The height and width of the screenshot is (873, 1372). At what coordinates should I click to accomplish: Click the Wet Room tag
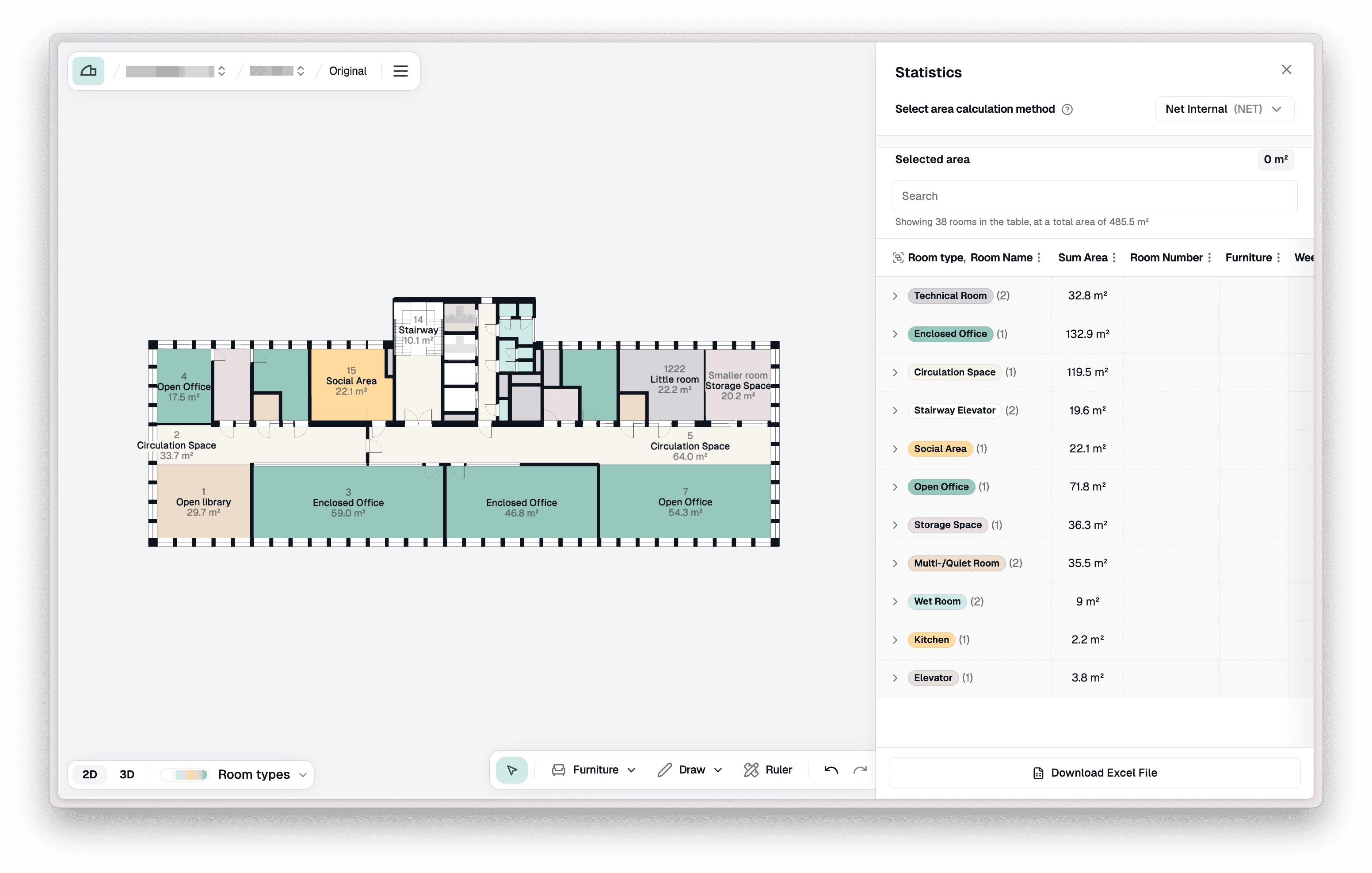937,601
